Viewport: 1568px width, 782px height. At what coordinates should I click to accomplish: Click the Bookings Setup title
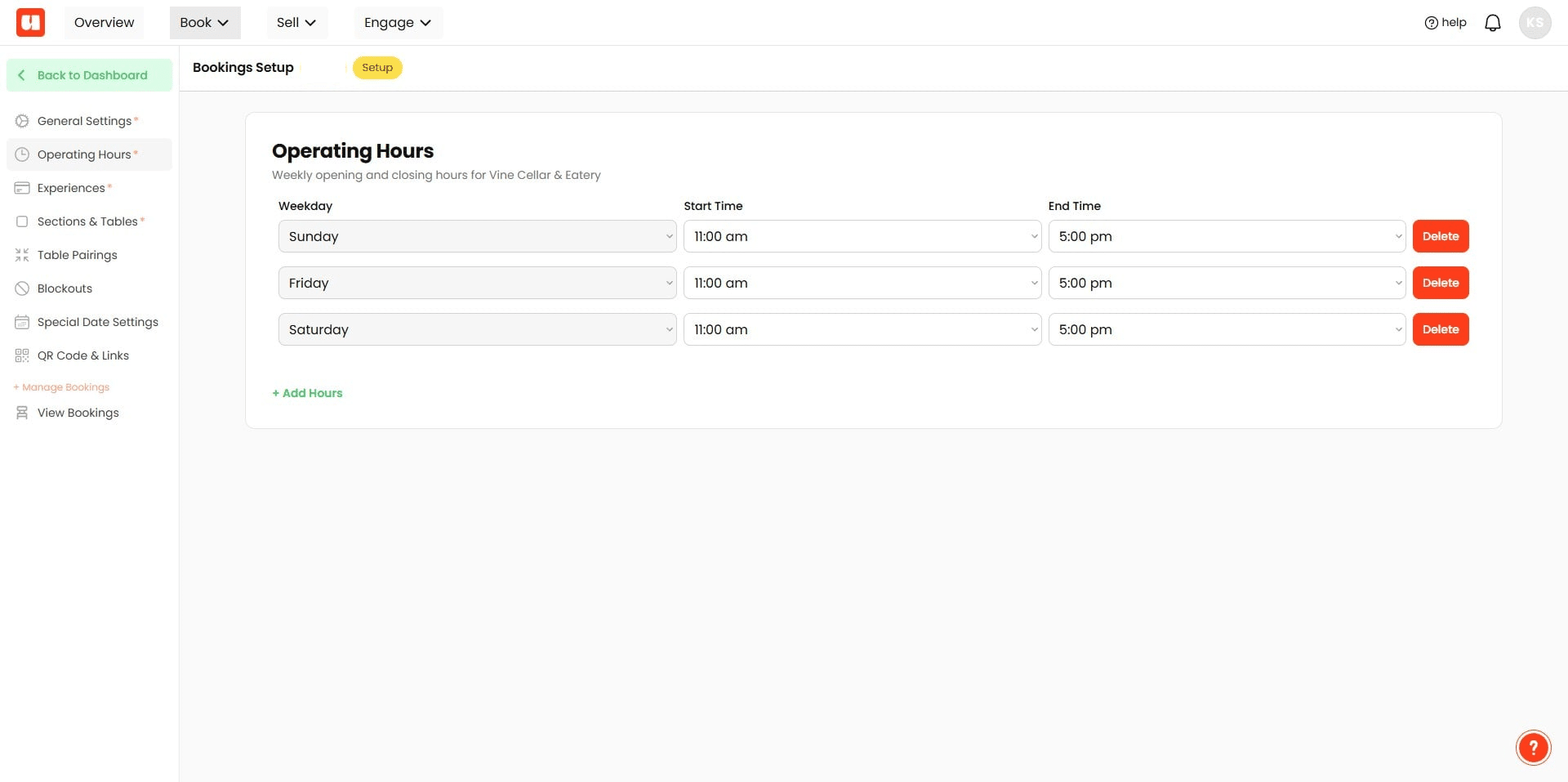pyautogui.click(x=243, y=68)
